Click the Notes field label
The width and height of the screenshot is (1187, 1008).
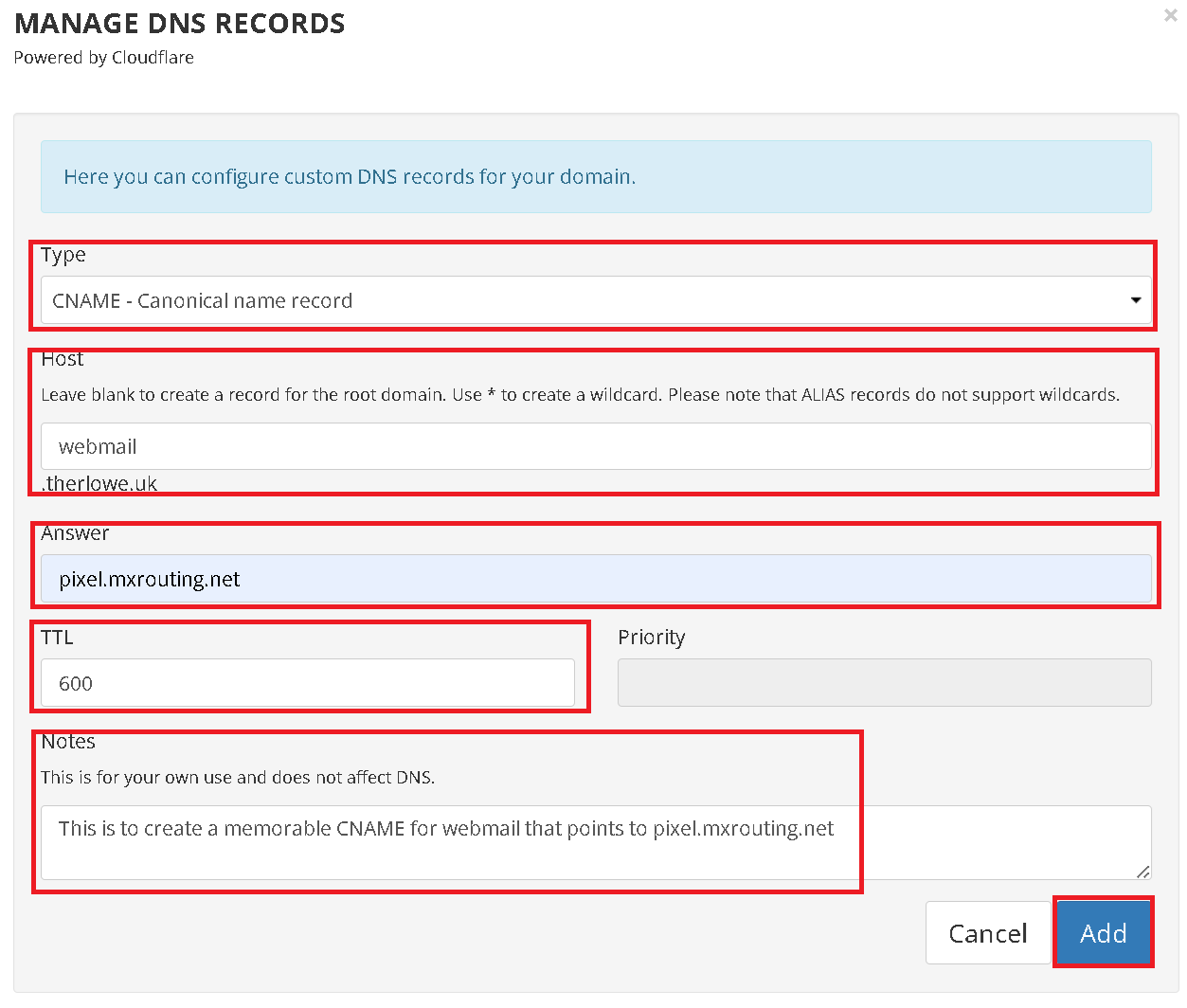pos(68,742)
